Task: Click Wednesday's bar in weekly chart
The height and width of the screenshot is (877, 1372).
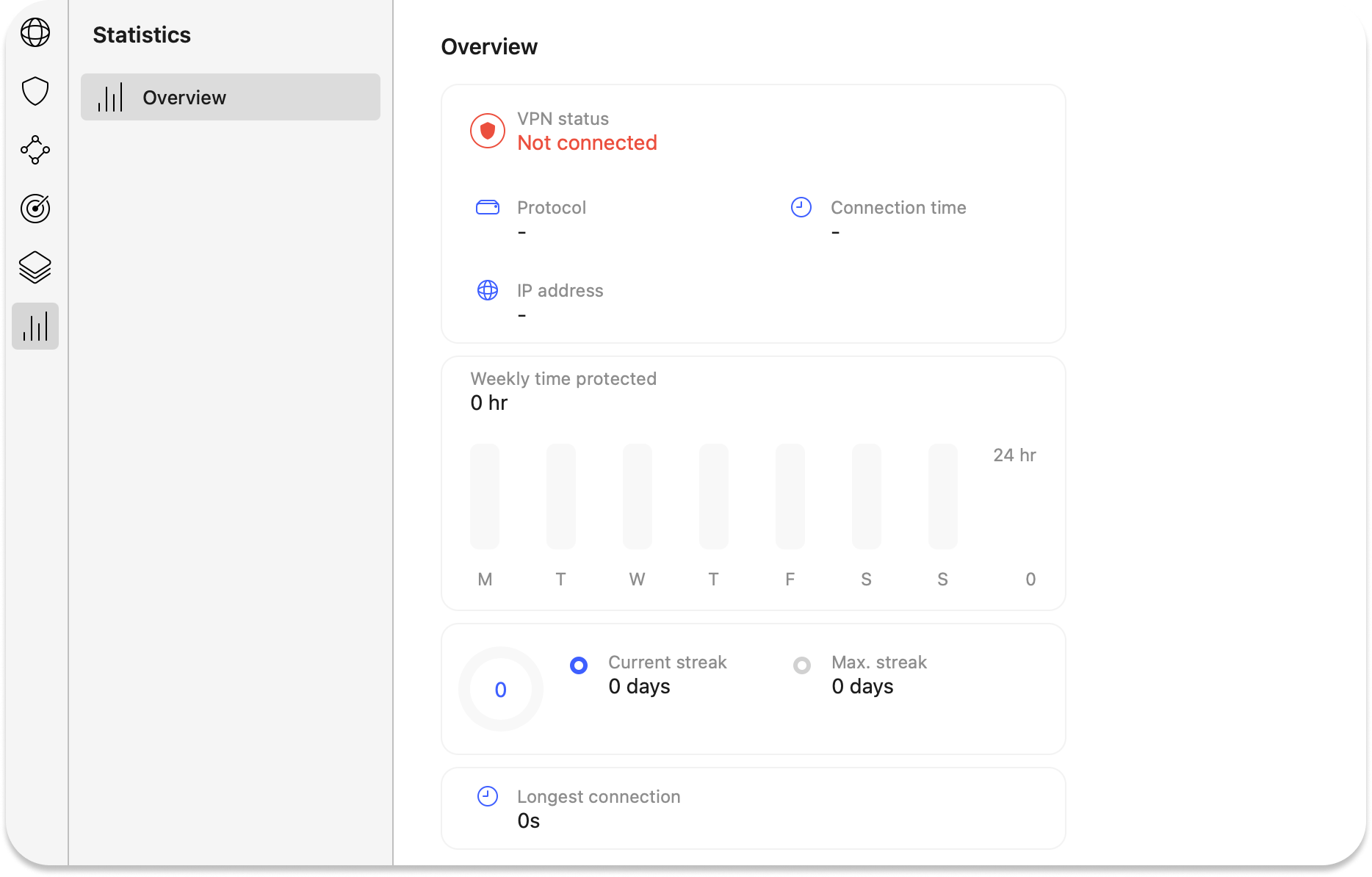Action: click(638, 497)
